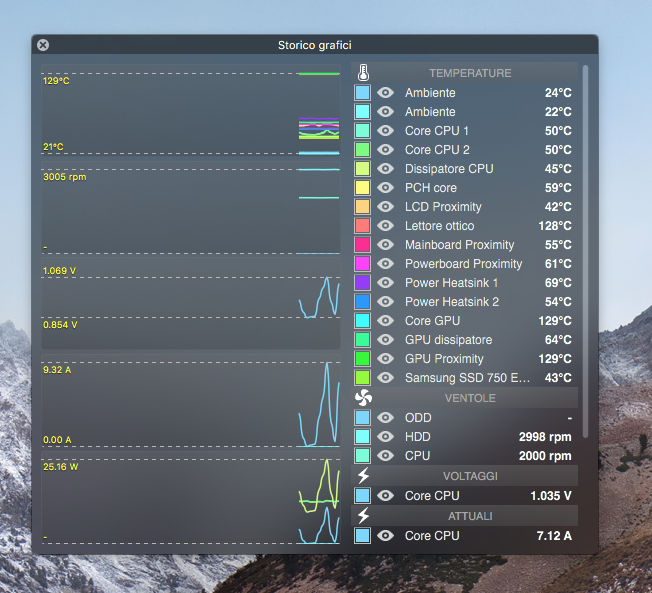652x593 pixels.
Task: Click the green GPU Proximity swatch
Action: pyautogui.click(x=363, y=358)
